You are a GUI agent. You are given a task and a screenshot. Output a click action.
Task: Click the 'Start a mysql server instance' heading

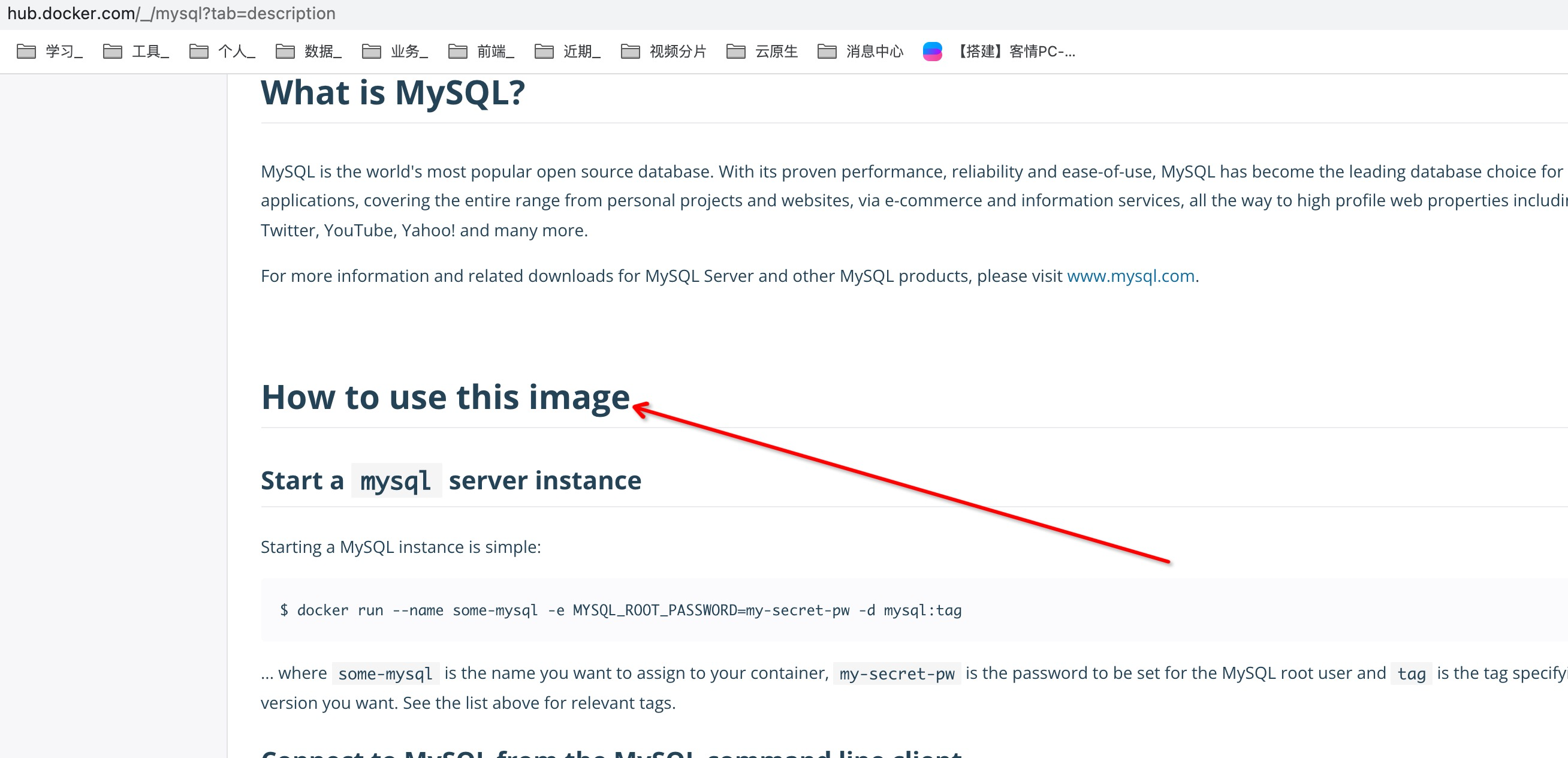click(451, 481)
